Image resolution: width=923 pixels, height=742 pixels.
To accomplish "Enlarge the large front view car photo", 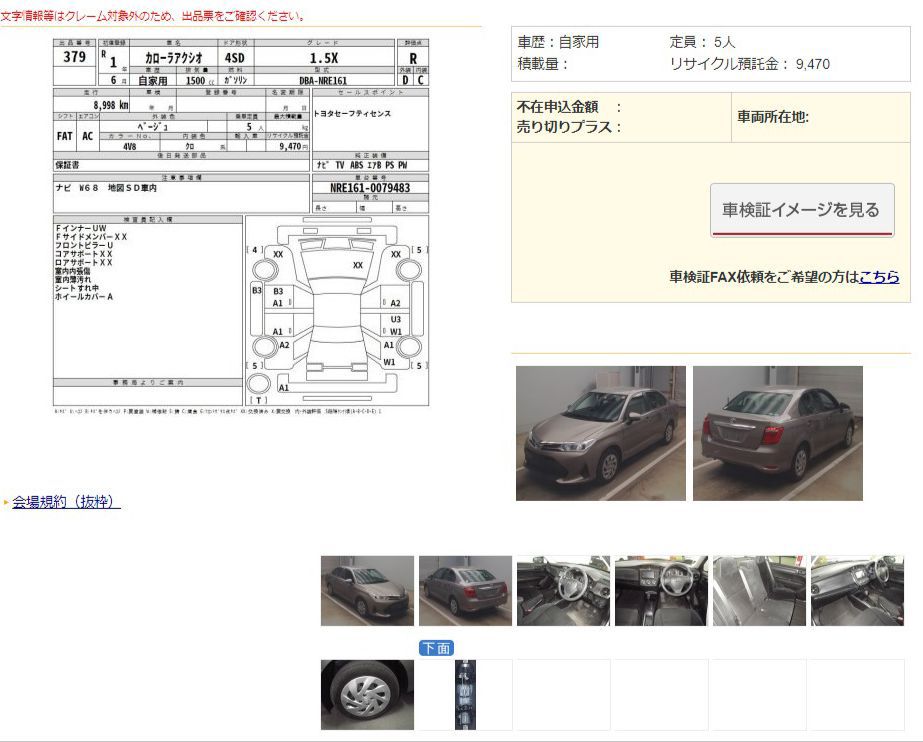I will tap(600, 433).
